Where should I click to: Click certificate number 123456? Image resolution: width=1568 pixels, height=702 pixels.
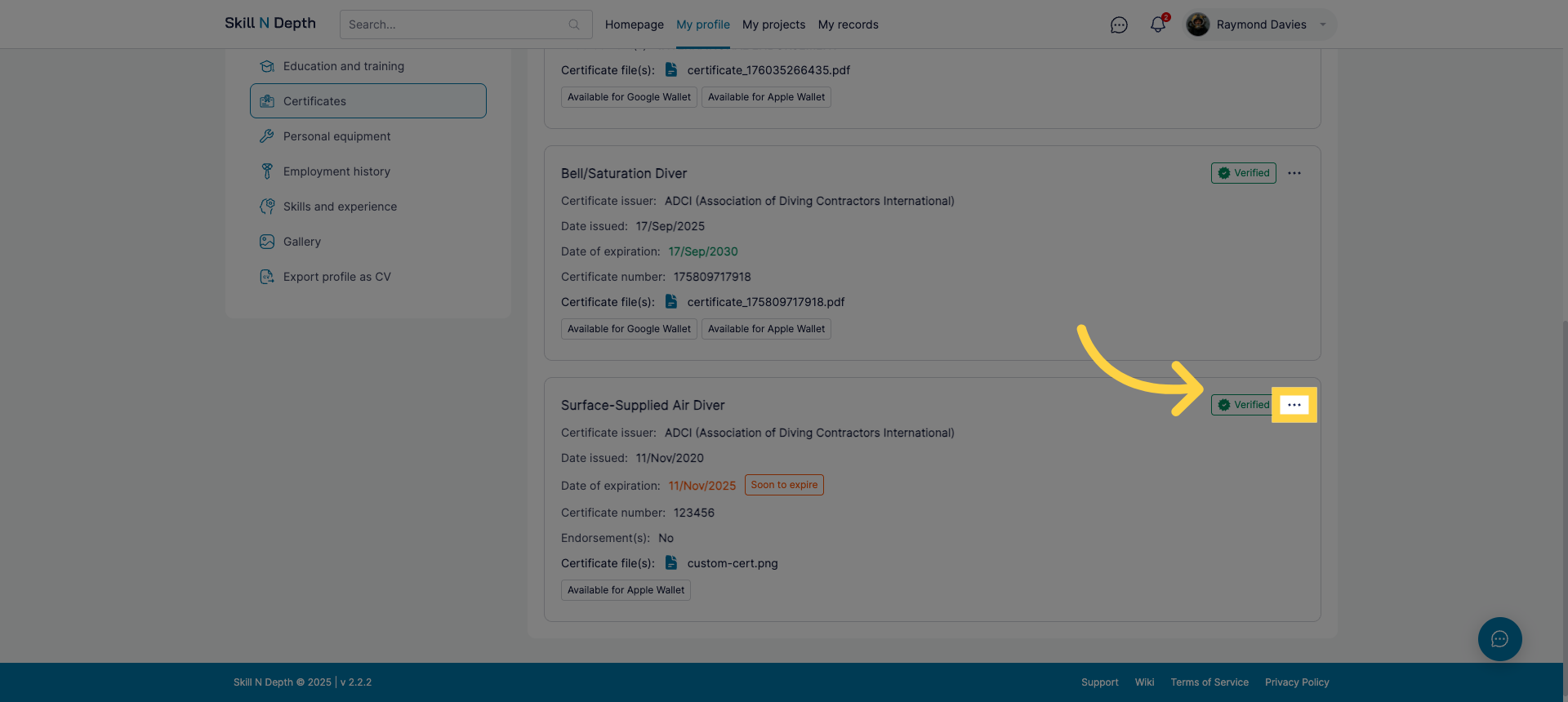tap(694, 513)
